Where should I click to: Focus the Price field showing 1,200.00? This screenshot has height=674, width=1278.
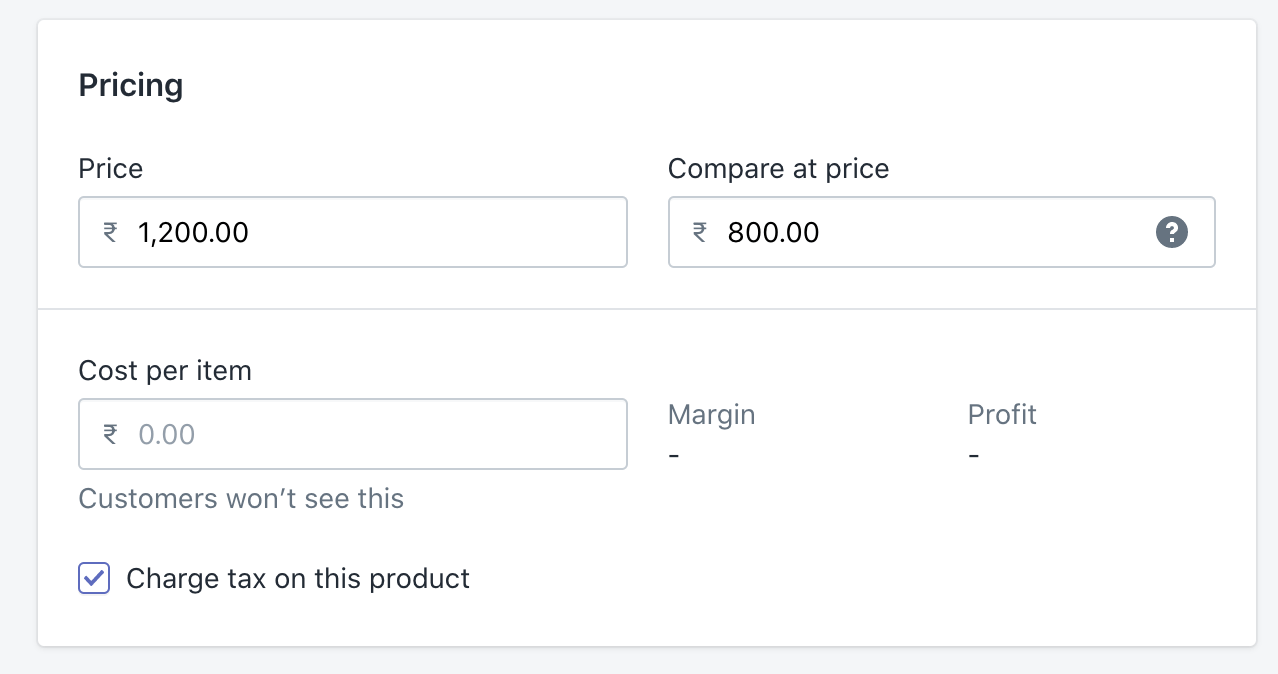(353, 232)
